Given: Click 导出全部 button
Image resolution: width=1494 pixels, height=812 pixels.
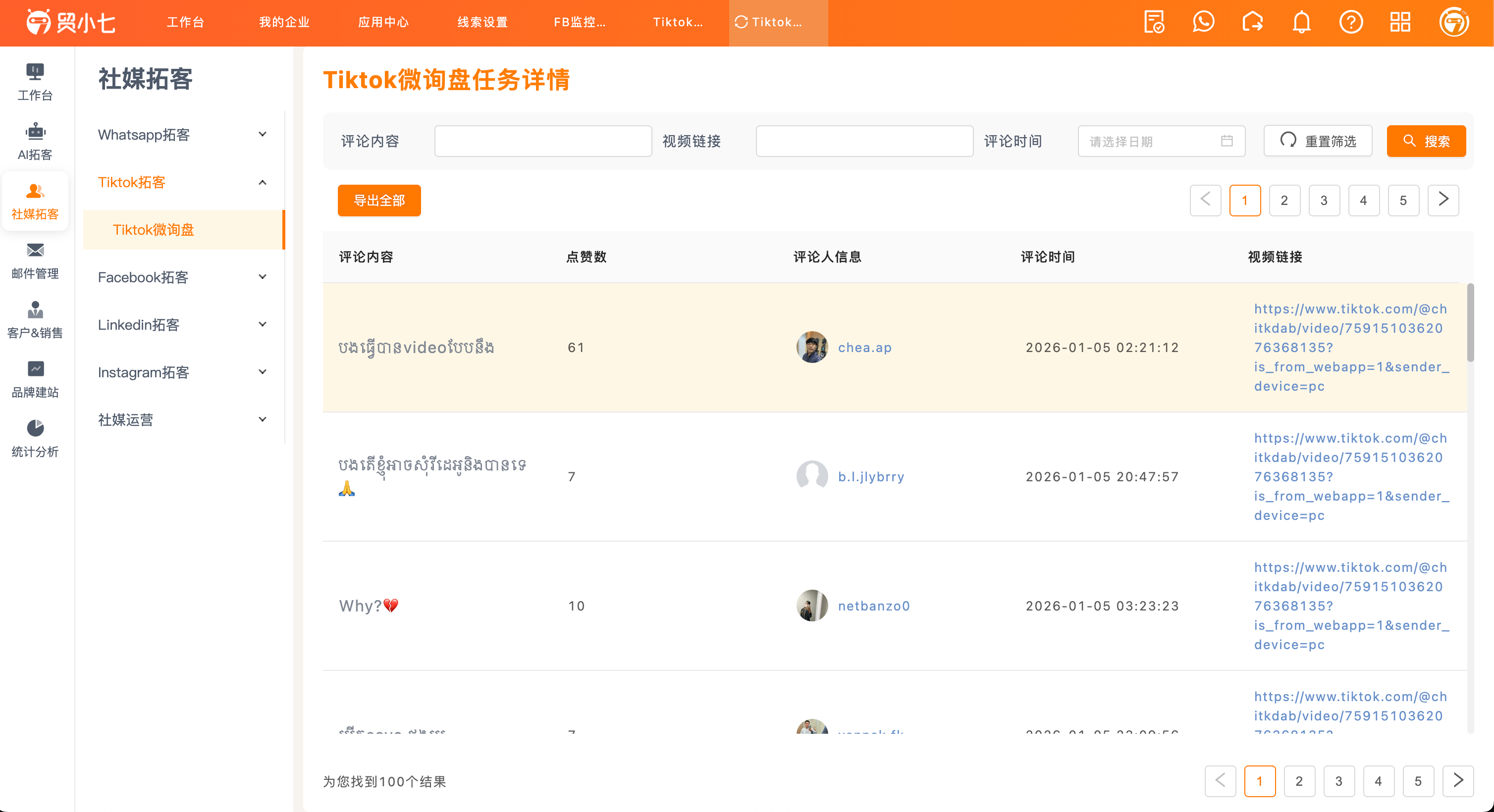Looking at the screenshot, I should point(379,201).
